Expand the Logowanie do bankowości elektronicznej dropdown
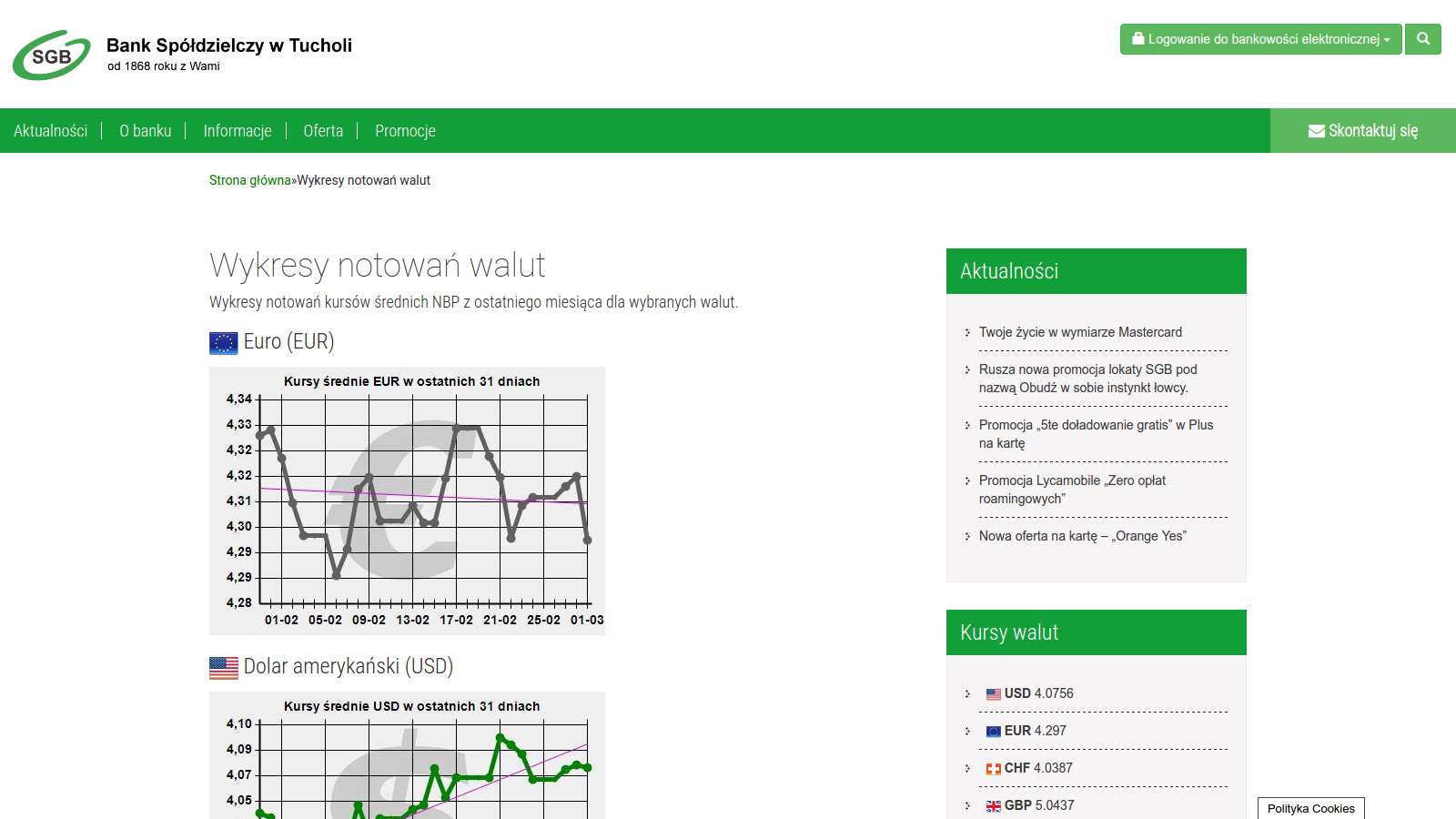This screenshot has width=1456, height=819. click(1259, 39)
